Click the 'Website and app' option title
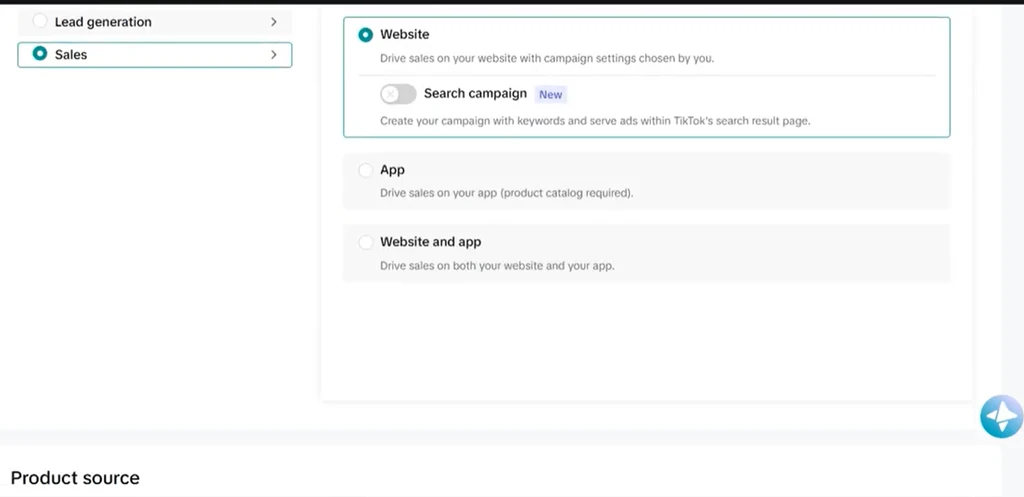The width and height of the screenshot is (1024, 497). click(430, 242)
